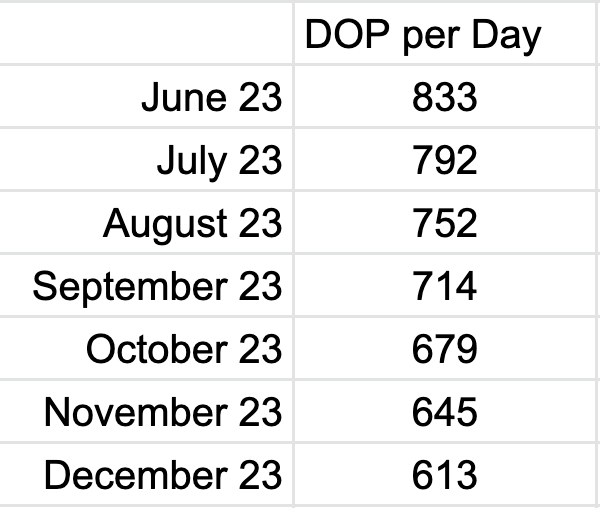Select the cell with value 792
The width and height of the screenshot is (600, 508).
[x=445, y=159]
